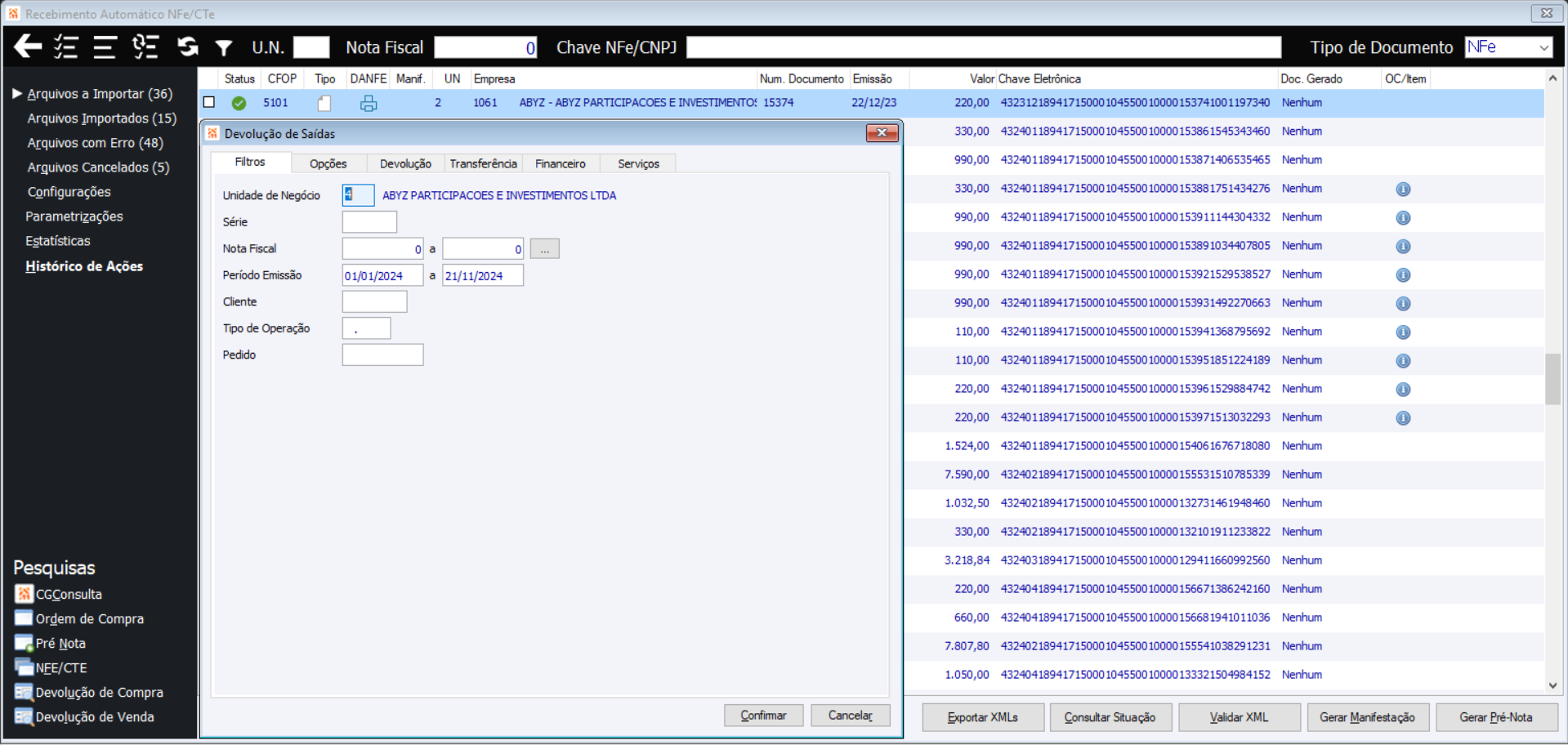Viewport: 1568px width, 745px height.
Task: Click the info icon on the row ending 1529538527
Action: click(1403, 274)
